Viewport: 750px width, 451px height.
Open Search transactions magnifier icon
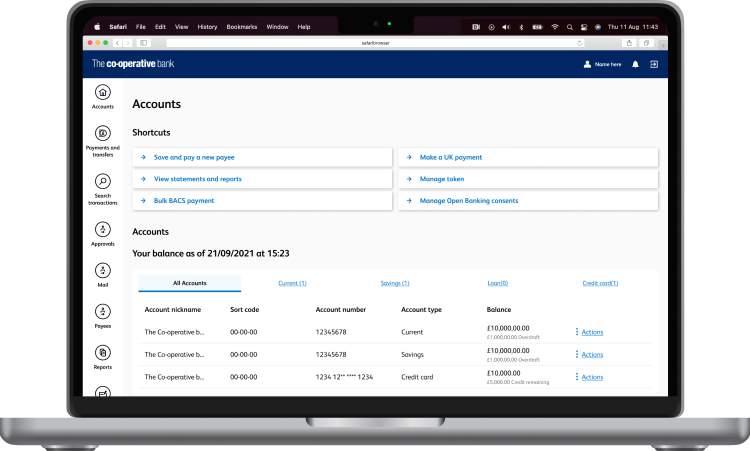(x=102, y=181)
